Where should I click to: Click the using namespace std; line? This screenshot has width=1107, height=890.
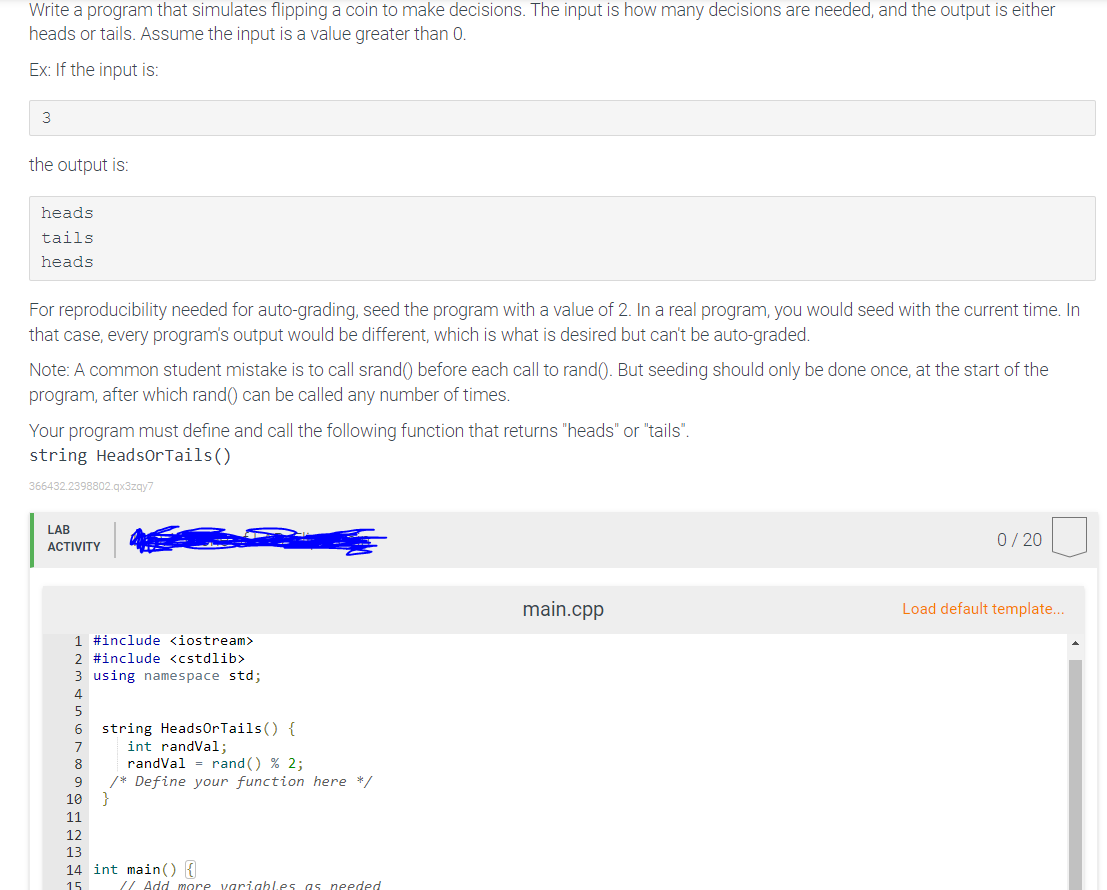[x=175, y=675]
